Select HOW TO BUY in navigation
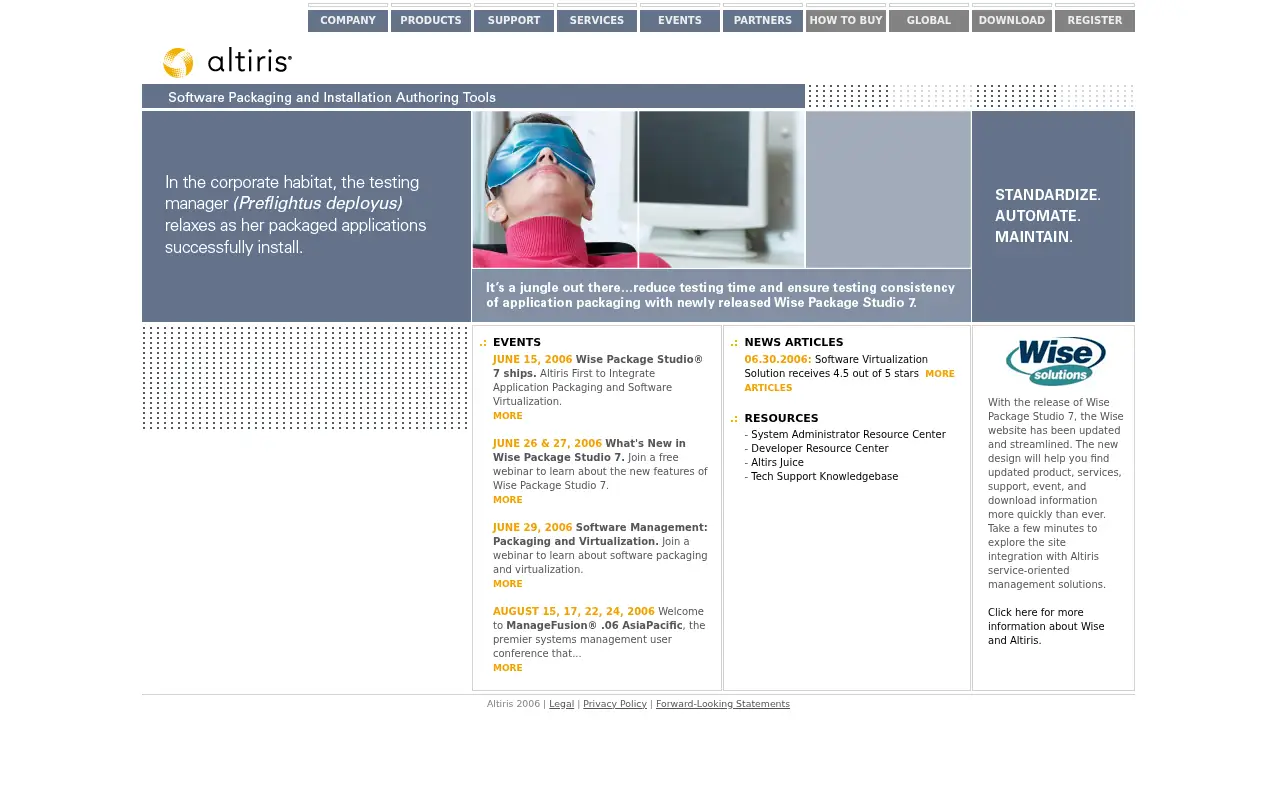Viewport: 1280px width, 800px height. (x=846, y=21)
